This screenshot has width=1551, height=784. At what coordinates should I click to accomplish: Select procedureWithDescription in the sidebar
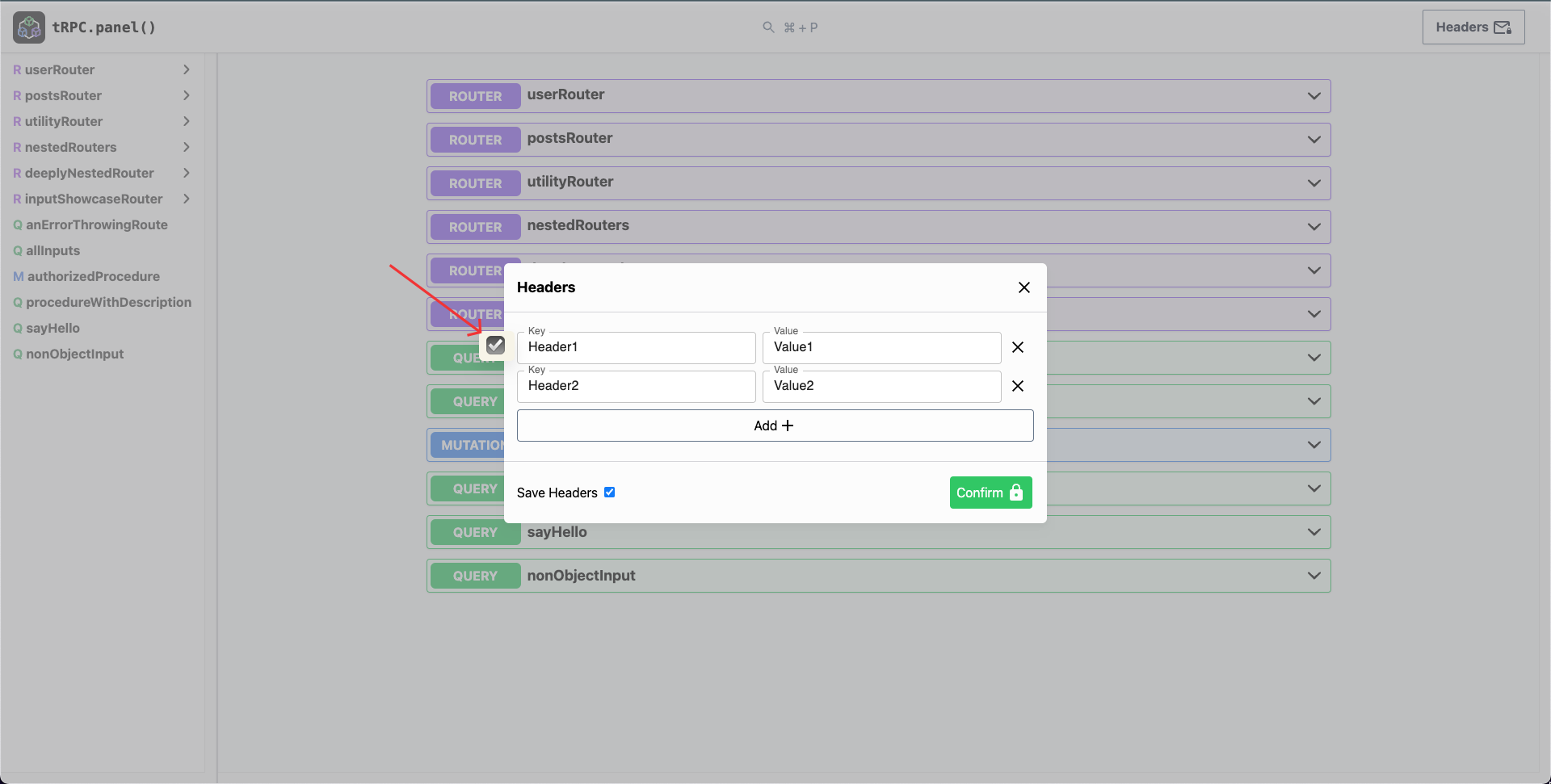pyautogui.click(x=108, y=302)
